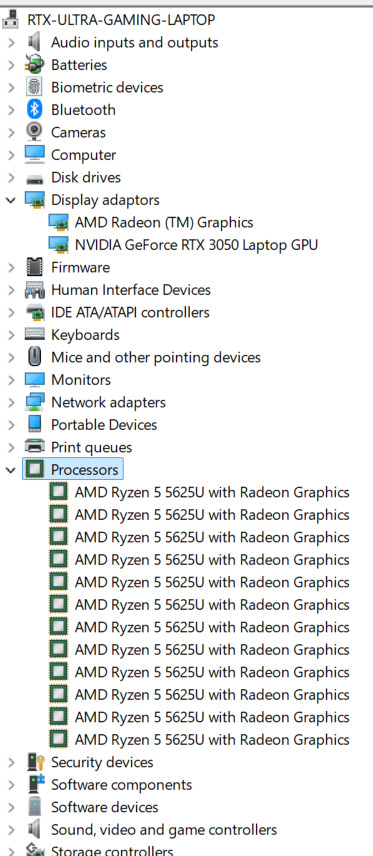Expand the Disk drives category

coord(10,177)
